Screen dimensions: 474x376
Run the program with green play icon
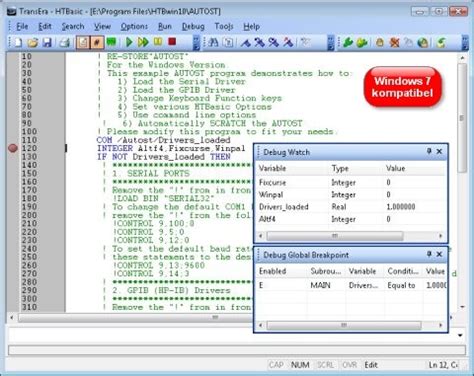point(129,42)
